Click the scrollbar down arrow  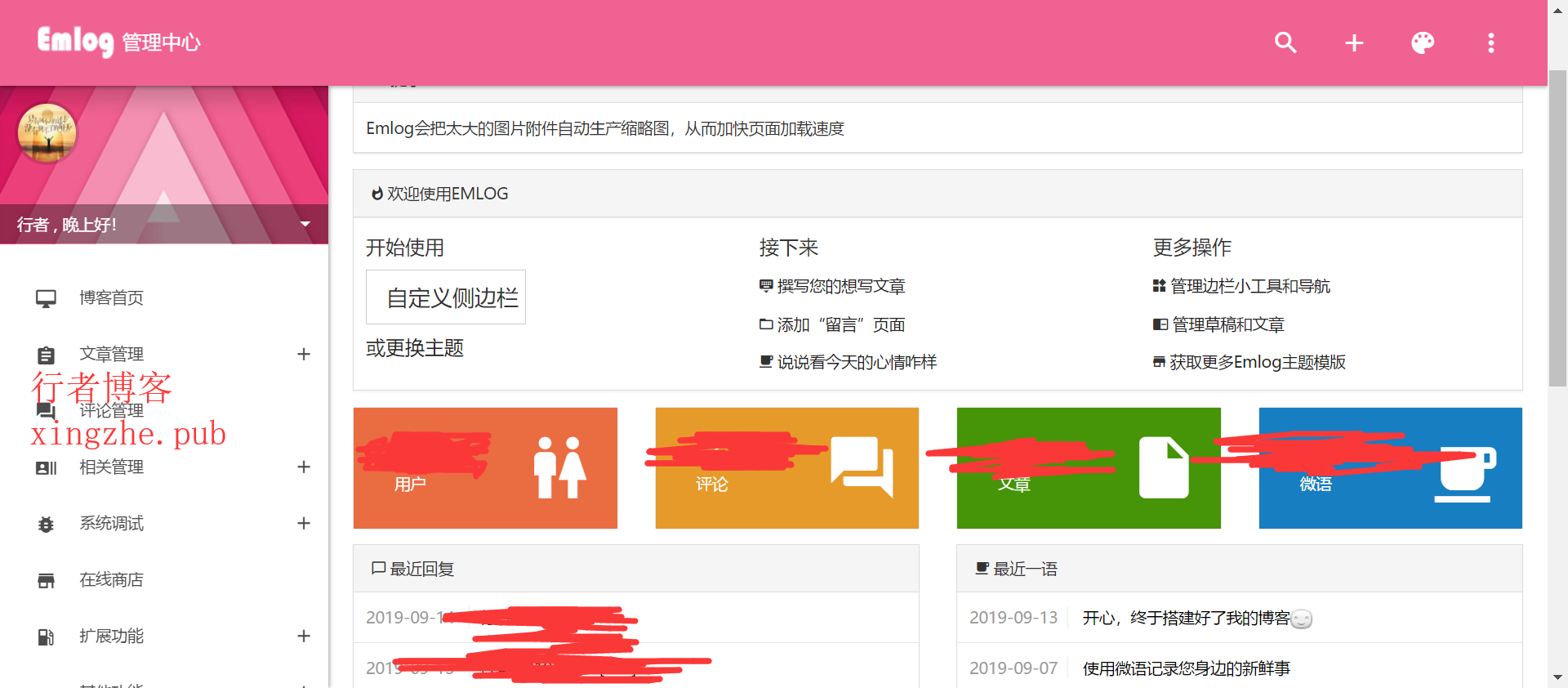point(1558,678)
